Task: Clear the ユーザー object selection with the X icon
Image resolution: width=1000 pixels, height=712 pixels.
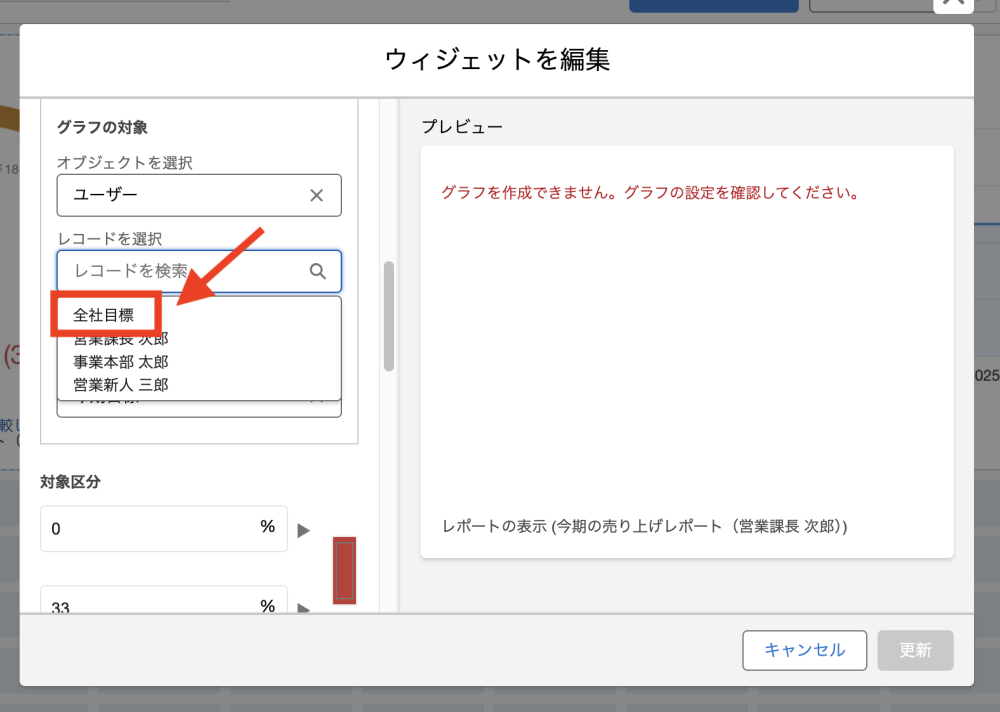Action: click(x=317, y=195)
